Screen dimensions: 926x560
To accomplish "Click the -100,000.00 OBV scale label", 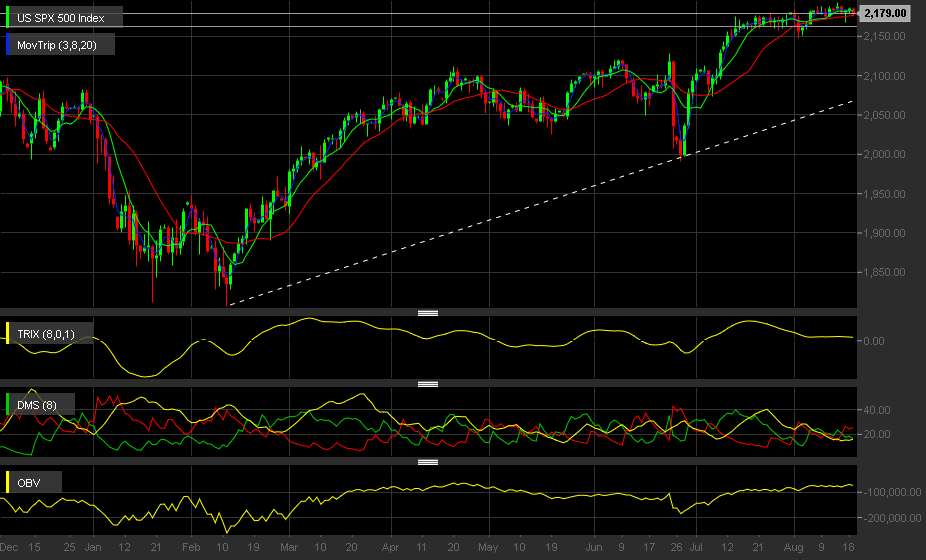I will [x=892, y=492].
